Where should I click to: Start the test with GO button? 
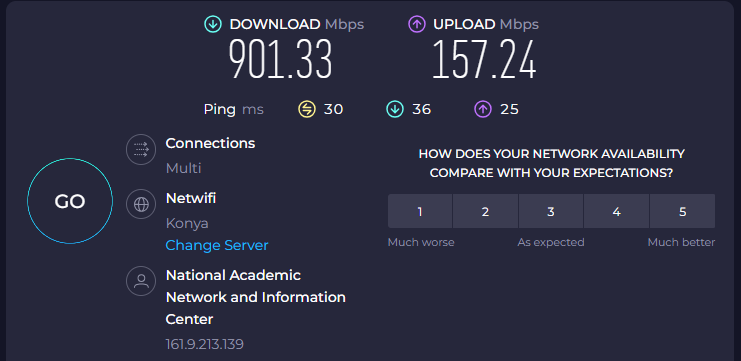pos(70,201)
